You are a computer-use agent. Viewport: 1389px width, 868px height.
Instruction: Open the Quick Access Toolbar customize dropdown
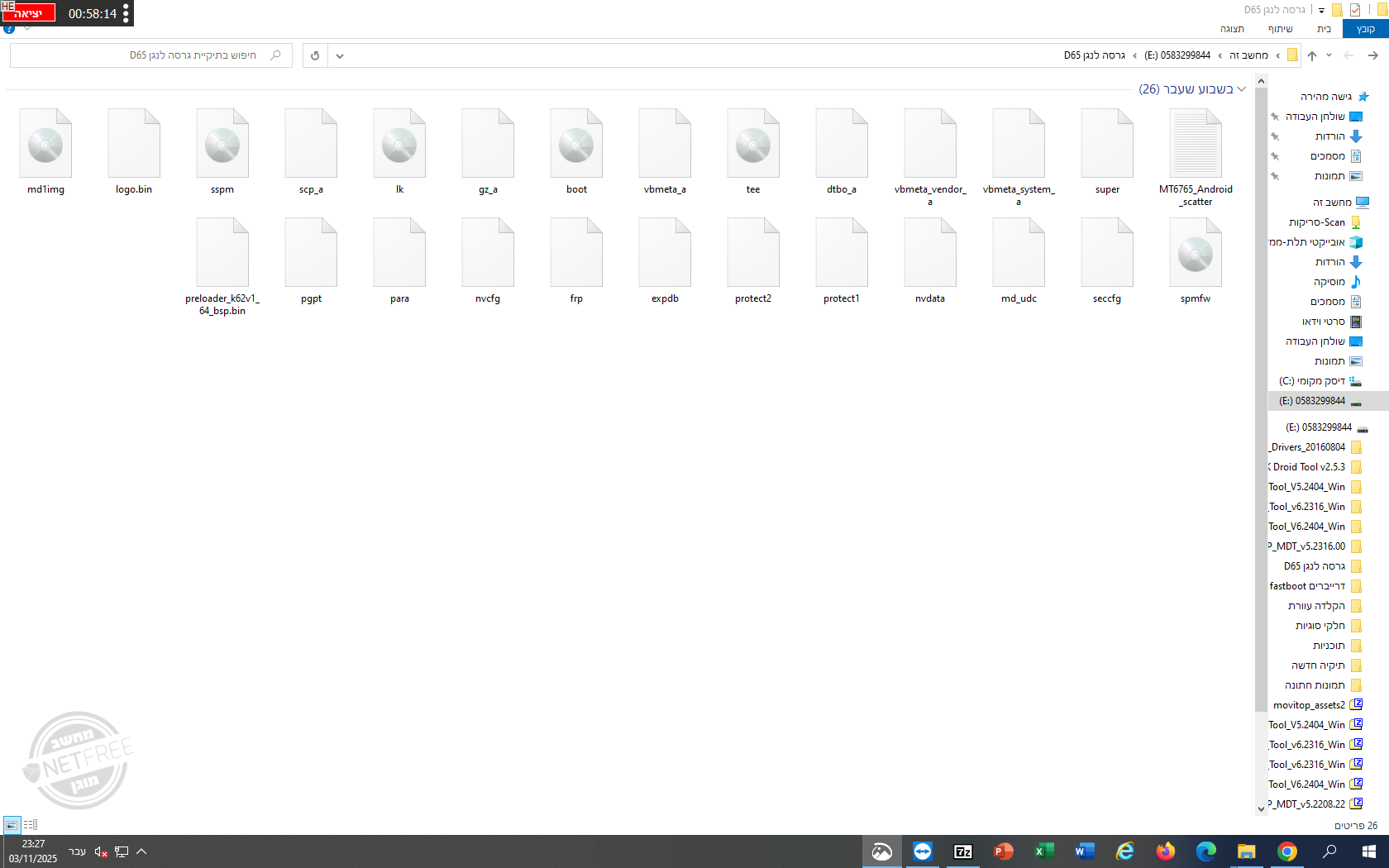coord(1321,11)
